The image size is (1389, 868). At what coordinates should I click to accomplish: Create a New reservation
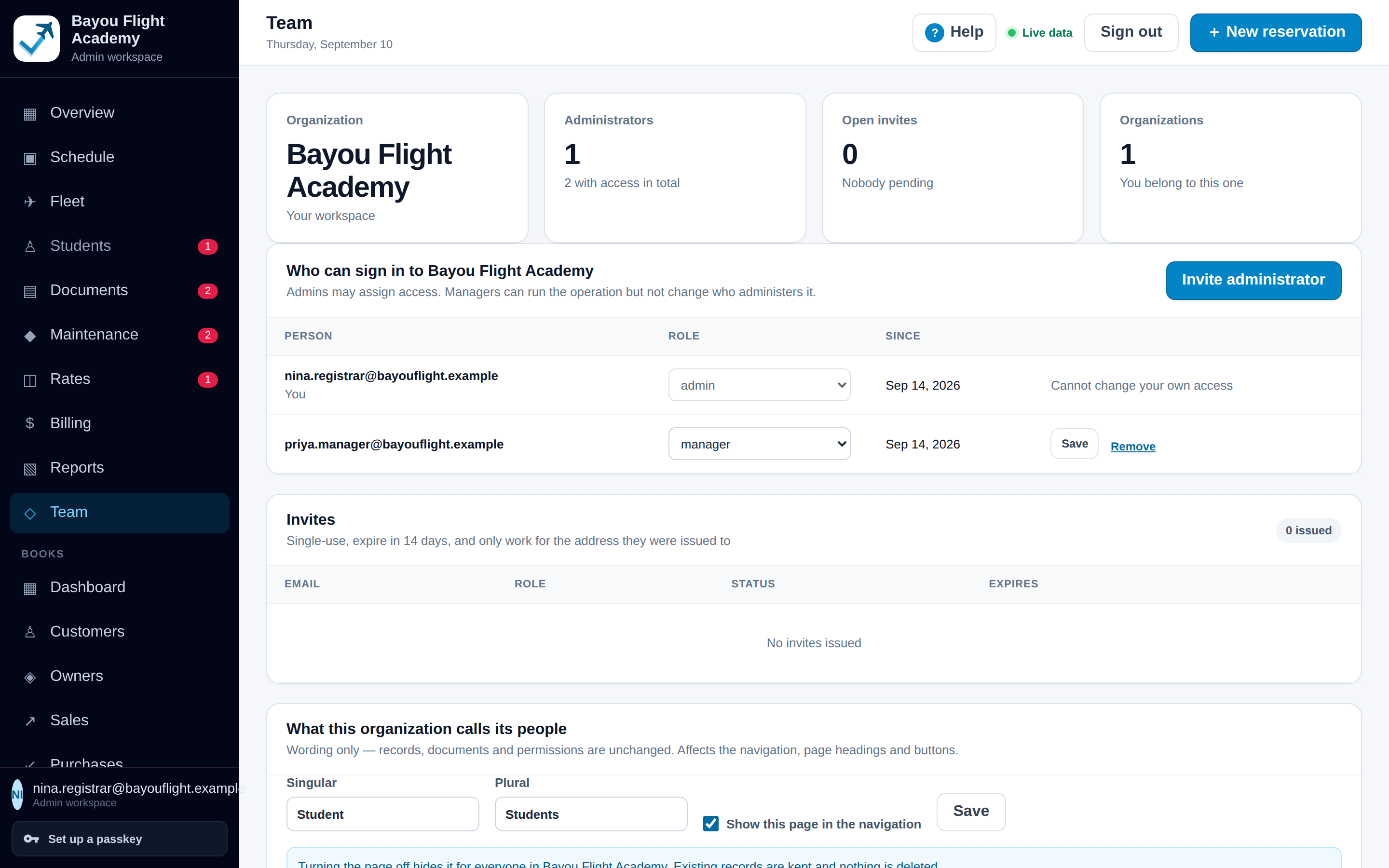(x=1275, y=33)
